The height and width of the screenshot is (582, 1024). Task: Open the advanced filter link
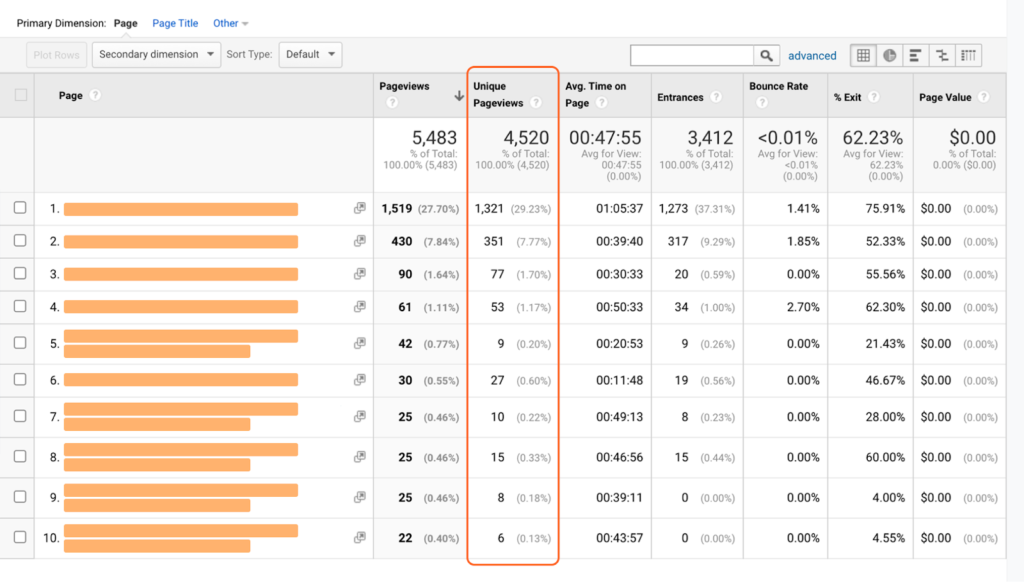click(x=812, y=56)
